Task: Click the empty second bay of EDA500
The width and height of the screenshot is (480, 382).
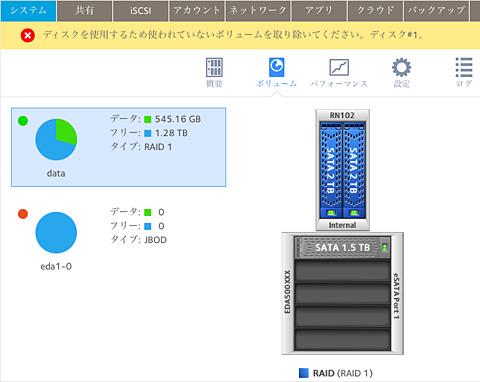Action: (342, 271)
